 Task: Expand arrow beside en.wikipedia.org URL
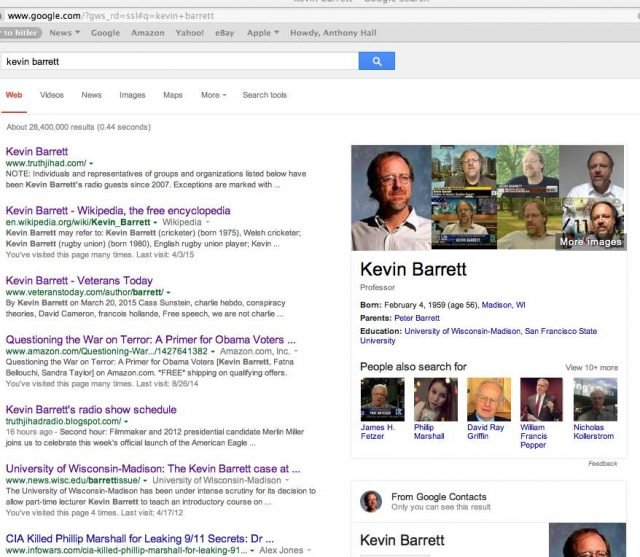click(x=155, y=222)
